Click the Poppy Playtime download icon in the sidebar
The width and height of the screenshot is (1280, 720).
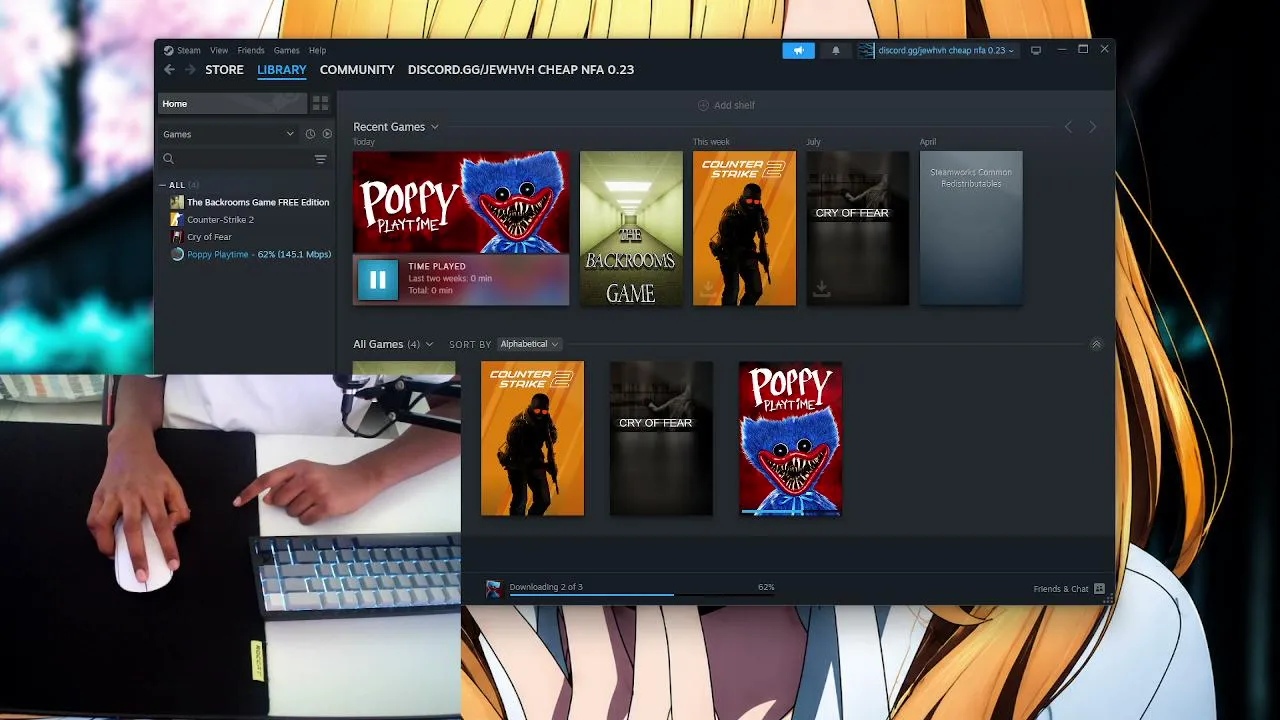click(177, 254)
